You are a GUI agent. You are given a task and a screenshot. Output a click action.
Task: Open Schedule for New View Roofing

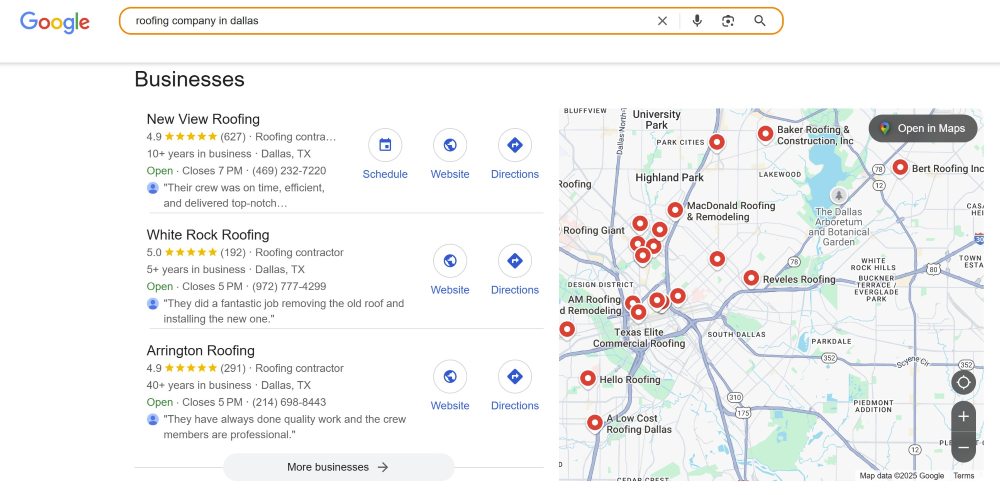coord(385,145)
